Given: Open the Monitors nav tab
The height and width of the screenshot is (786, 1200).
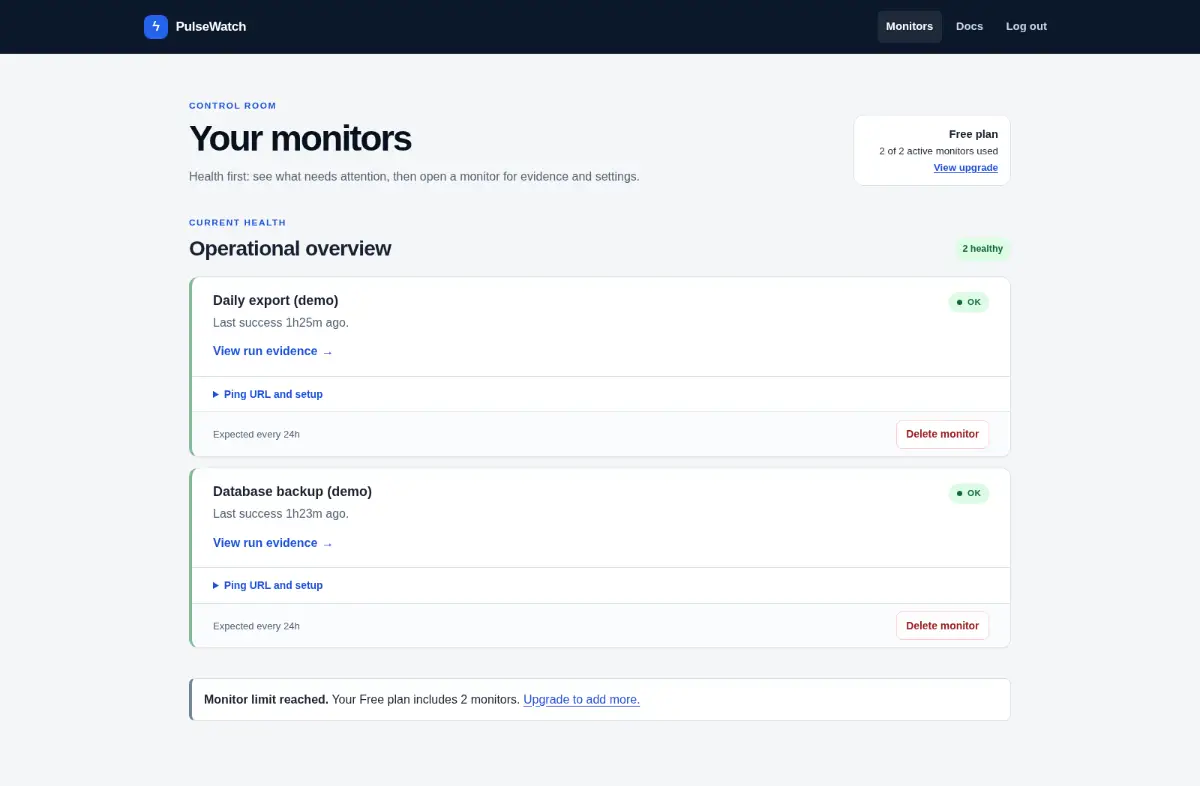Looking at the screenshot, I should 910,27.
